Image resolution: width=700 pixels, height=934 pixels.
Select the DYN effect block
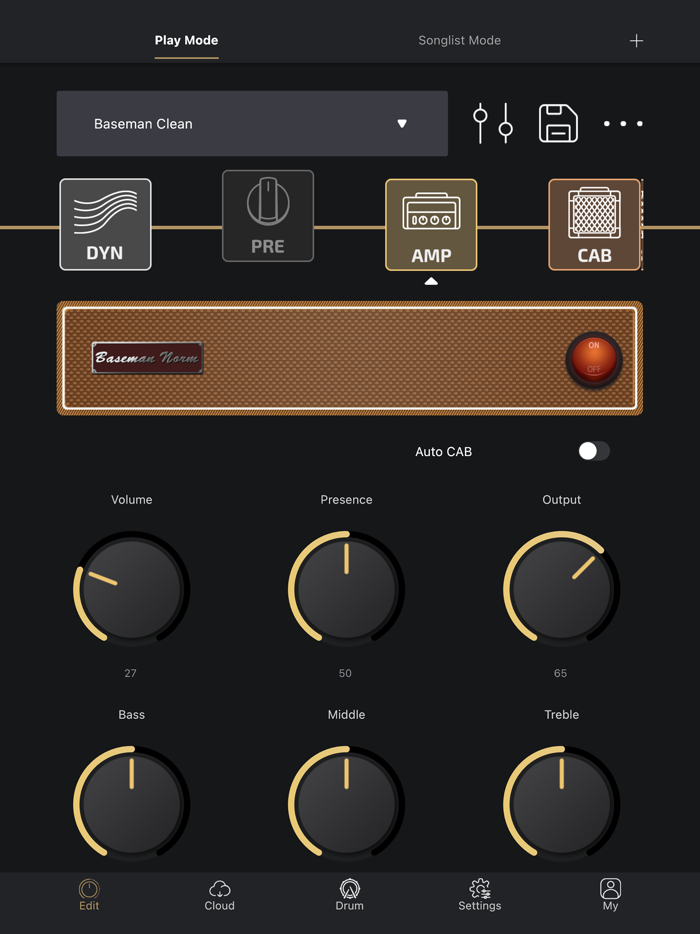click(x=105, y=225)
